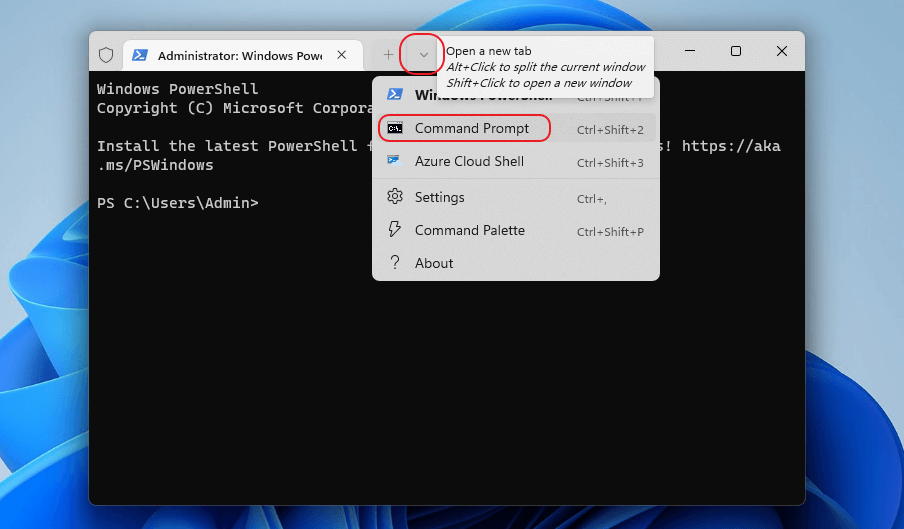
Task: Click the Command Prompt icon in menu
Action: tap(395, 128)
